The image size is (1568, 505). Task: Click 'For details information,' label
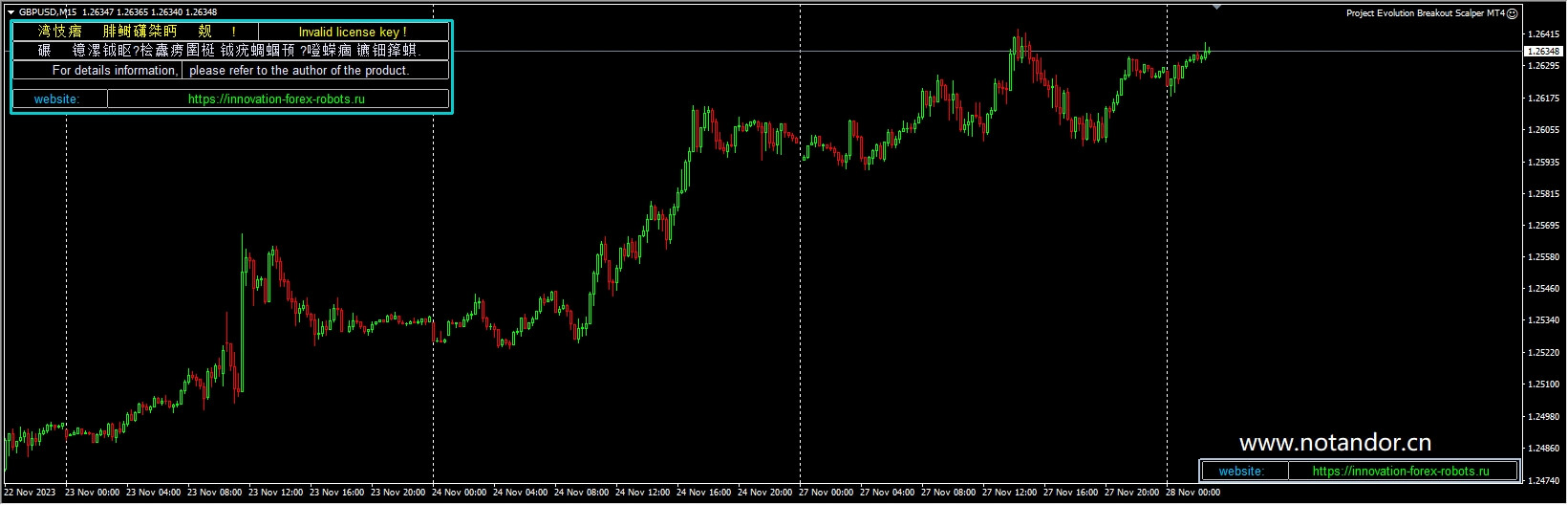(115, 70)
